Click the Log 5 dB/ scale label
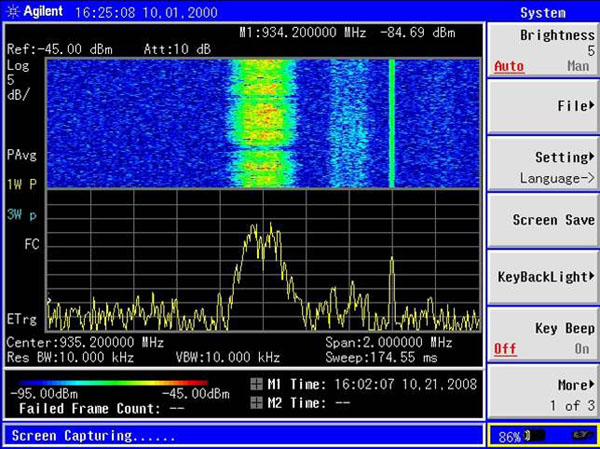This screenshot has height=449, width=600. pyautogui.click(x=18, y=81)
